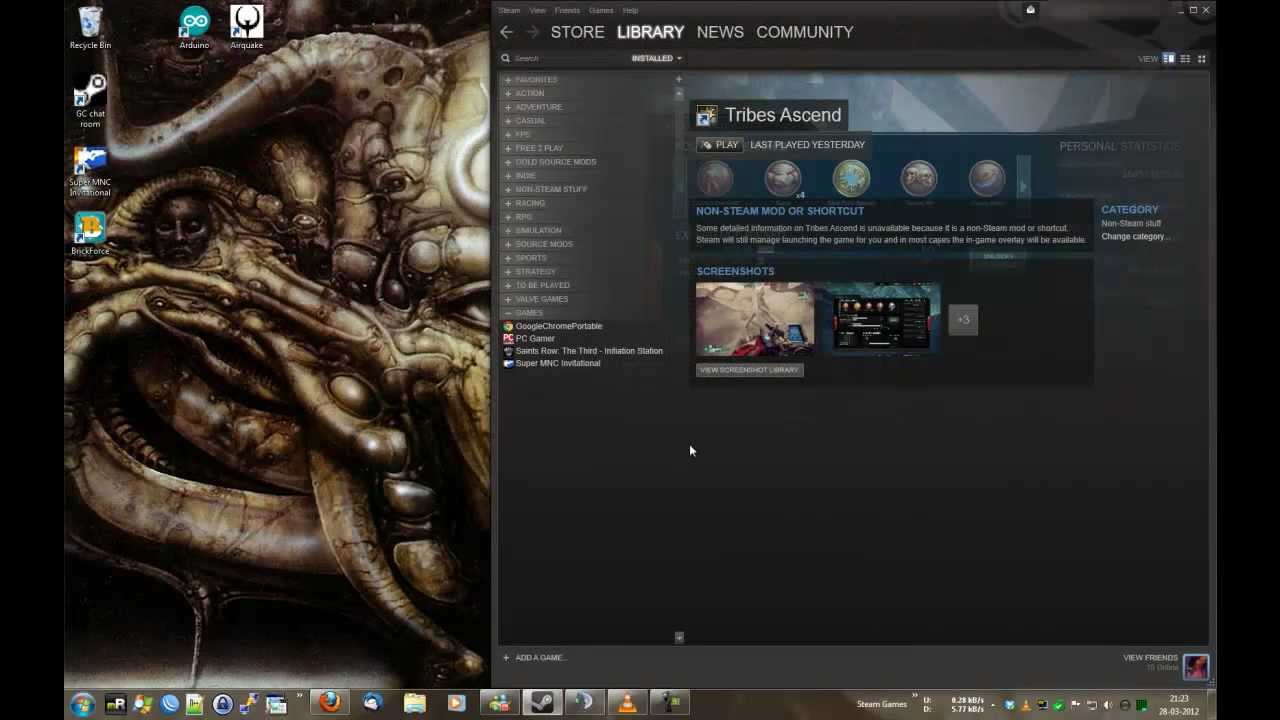The width and height of the screenshot is (1280, 720).
Task: Click the Steam notification icon in title bar
Action: point(1030,10)
